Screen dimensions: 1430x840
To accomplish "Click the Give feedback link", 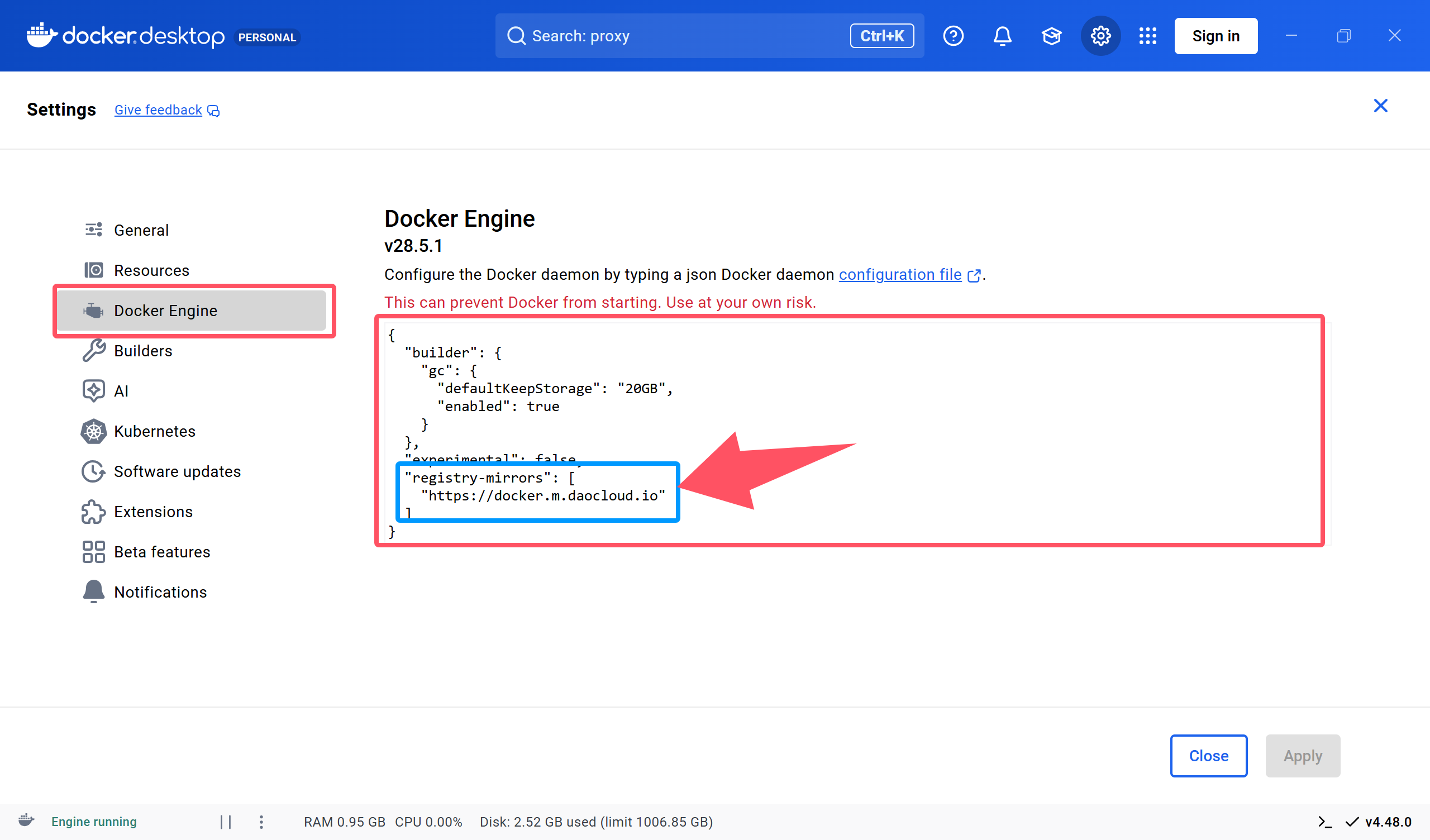I will pos(158,110).
